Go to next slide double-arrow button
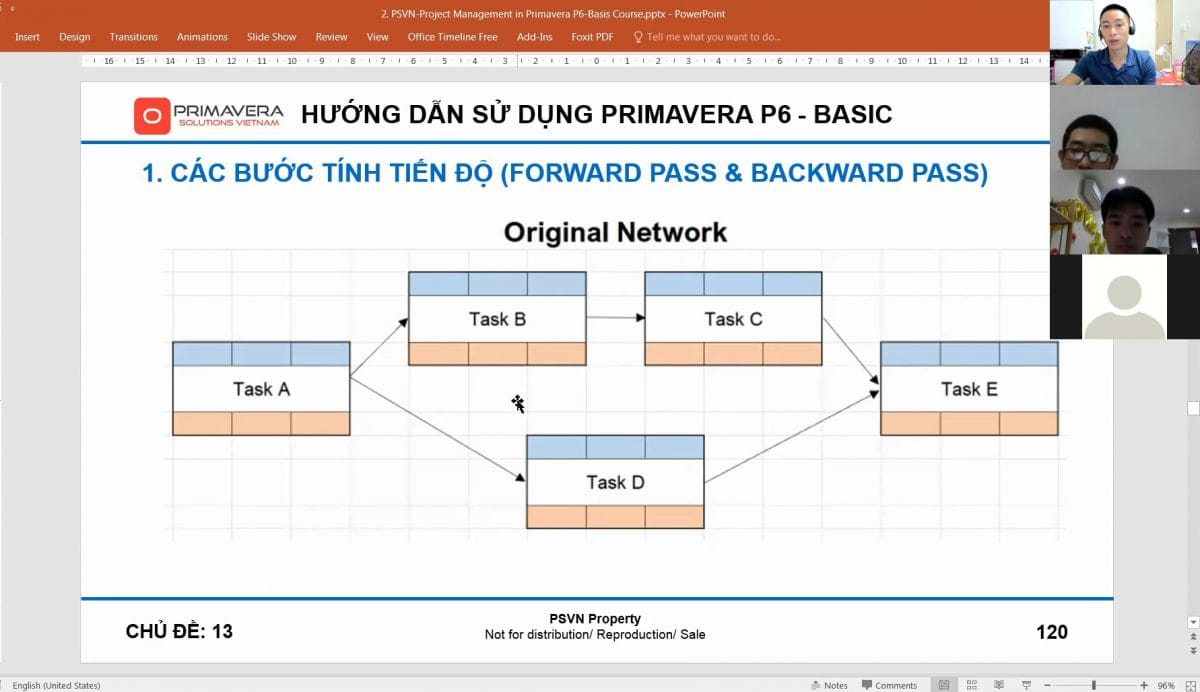This screenshot has height=692, width=1200. click(x=1193, y=651)
